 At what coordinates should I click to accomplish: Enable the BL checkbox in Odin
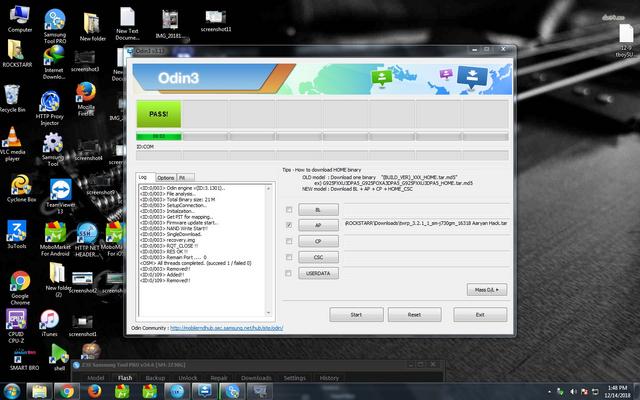click(289, 210)
